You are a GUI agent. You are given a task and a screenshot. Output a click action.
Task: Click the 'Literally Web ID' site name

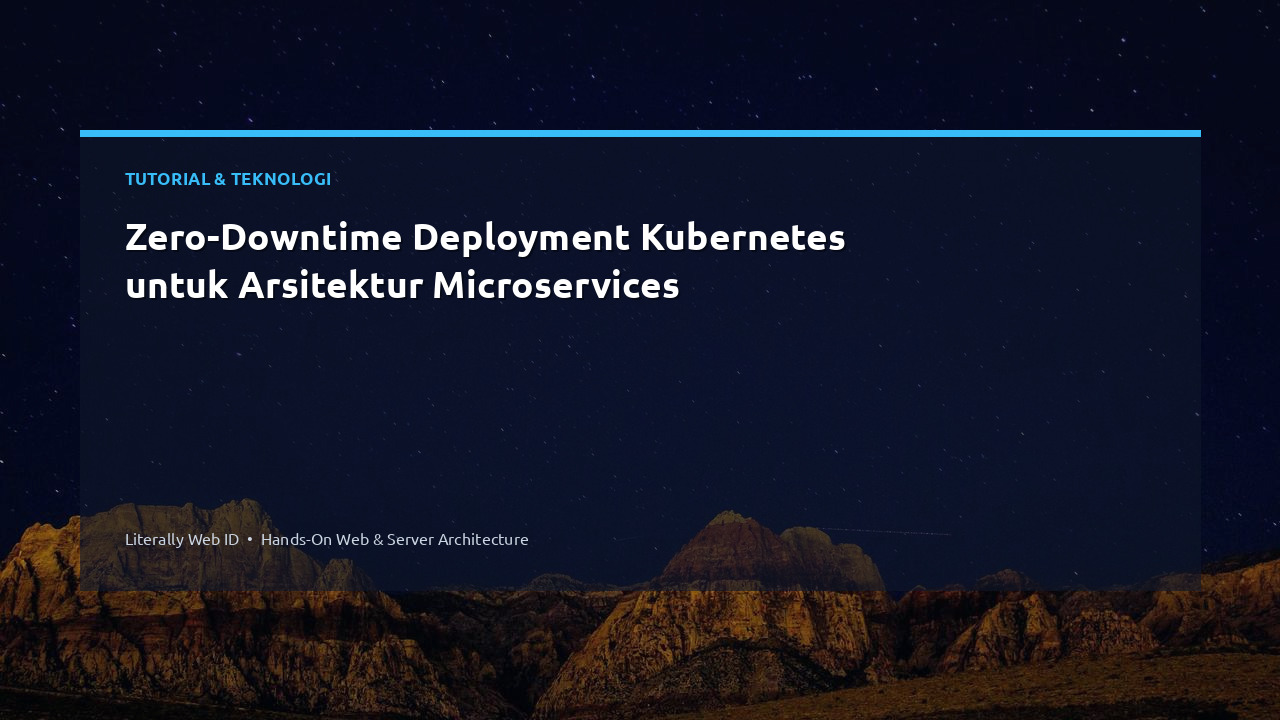tap(182, 539)
